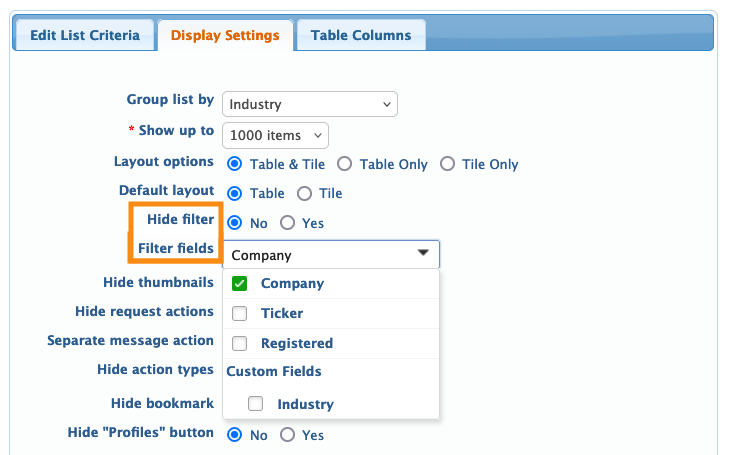729x455 pixels.
Task: Open the Display Settings tab
Action: point(225,35)
